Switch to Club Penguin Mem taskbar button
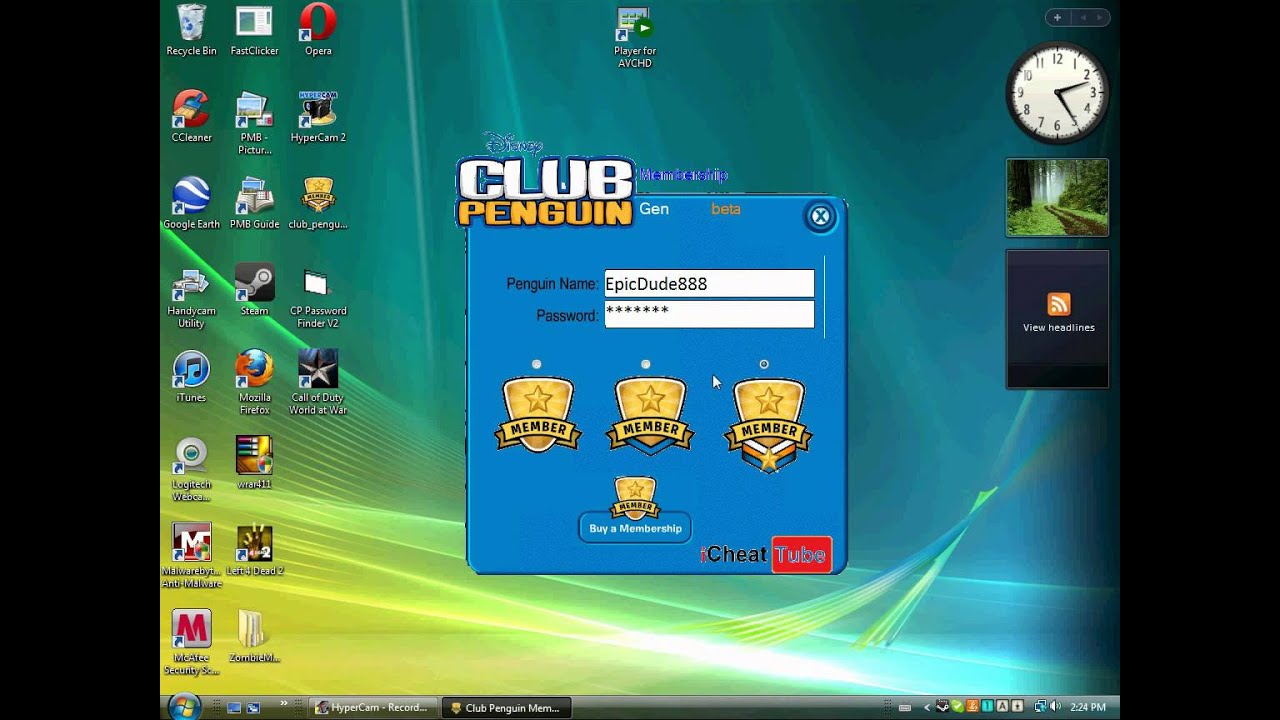 (506, 707)
